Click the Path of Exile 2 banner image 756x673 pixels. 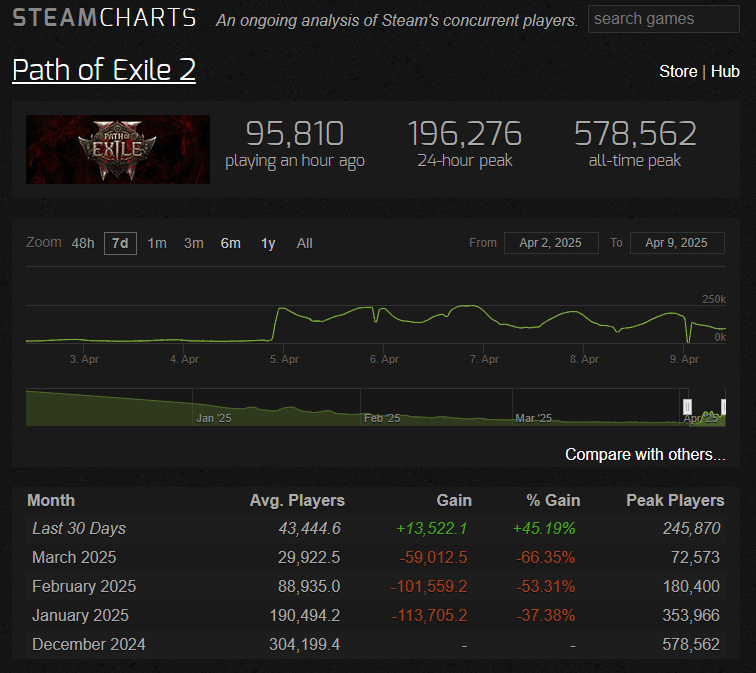(118, 149)
